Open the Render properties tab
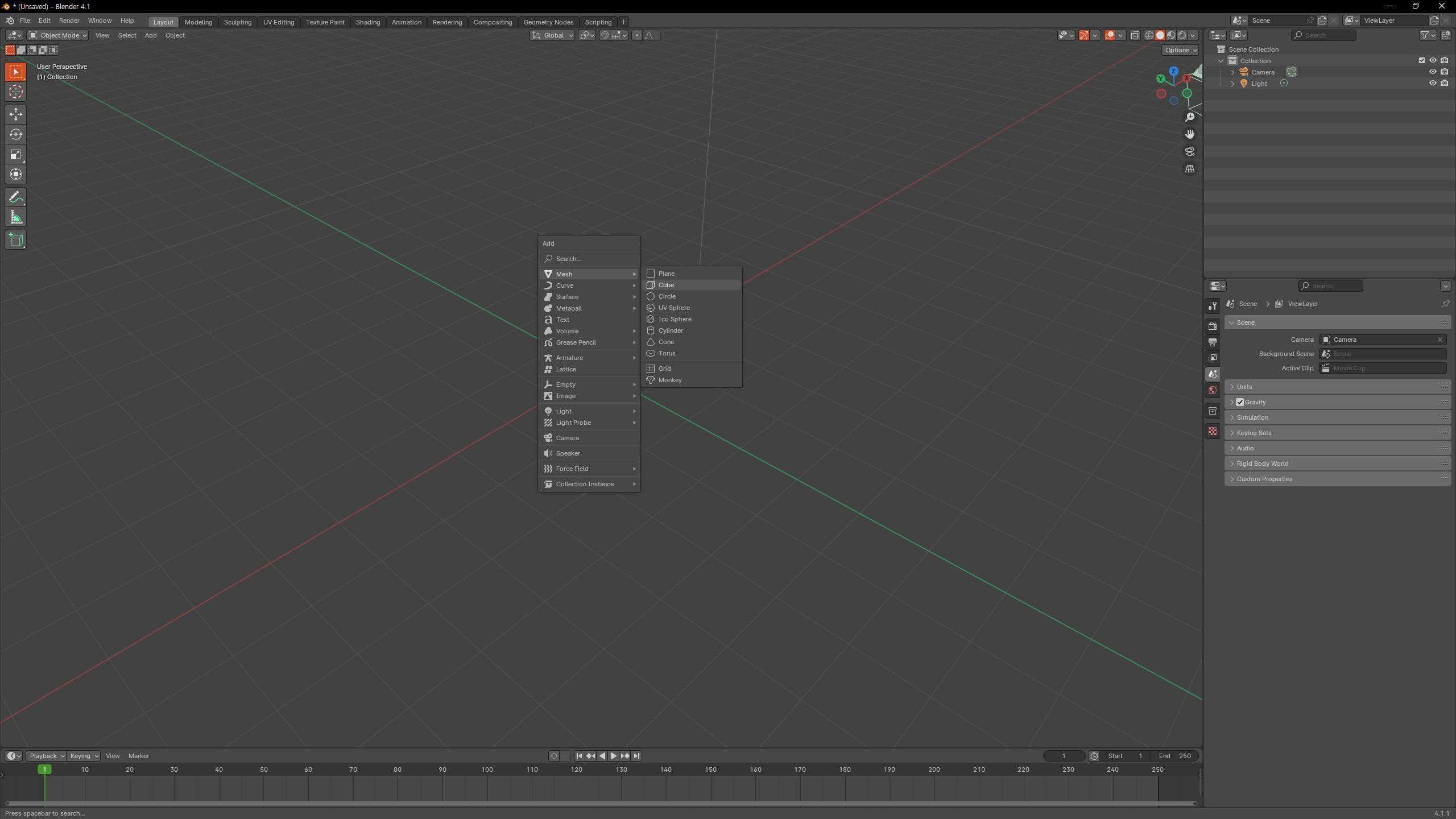This screenshot has height=819, width=1456. [1213, 326]
